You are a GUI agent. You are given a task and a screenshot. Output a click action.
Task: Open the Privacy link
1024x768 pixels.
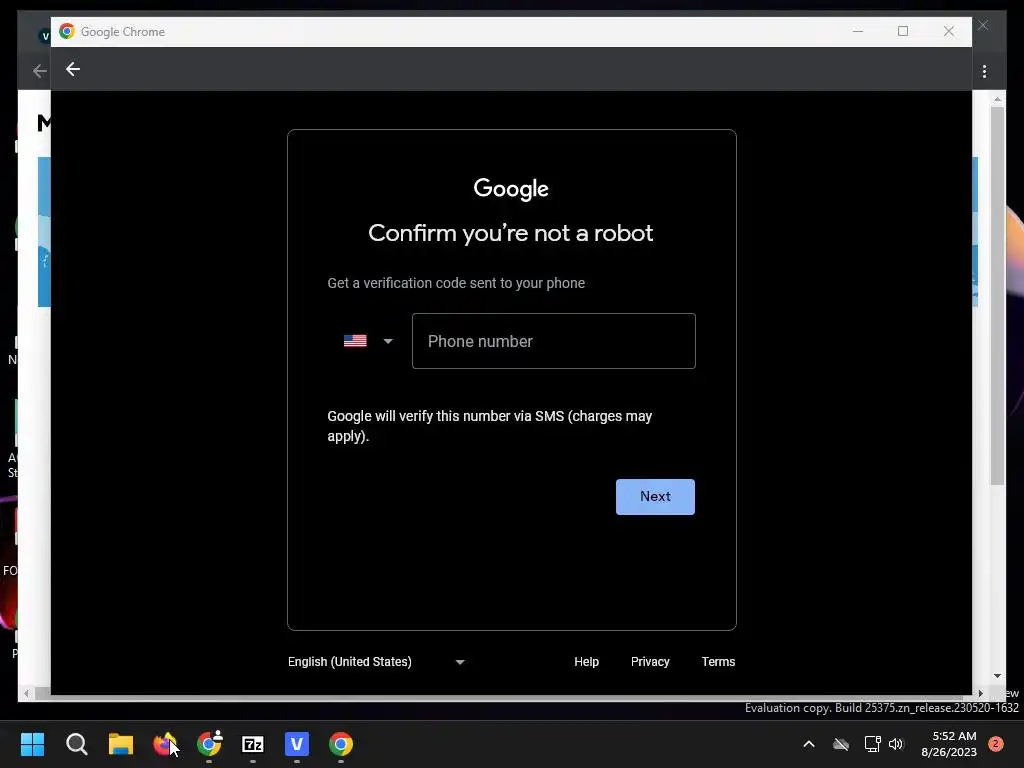point(650,662)
